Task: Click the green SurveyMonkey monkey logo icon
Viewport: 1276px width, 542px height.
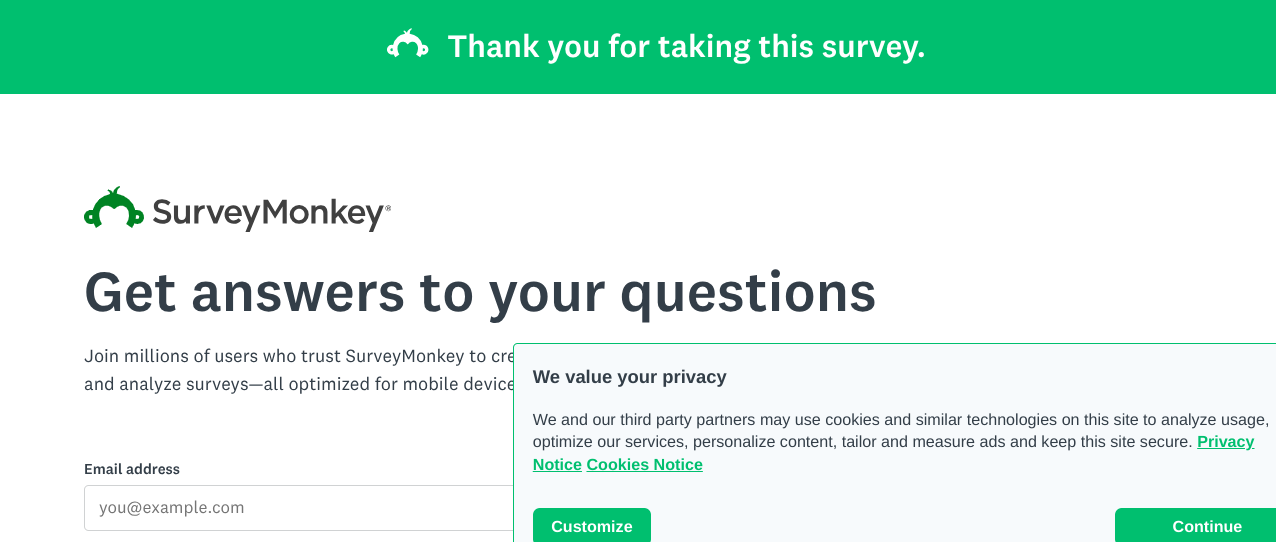Action: point(114,209)
